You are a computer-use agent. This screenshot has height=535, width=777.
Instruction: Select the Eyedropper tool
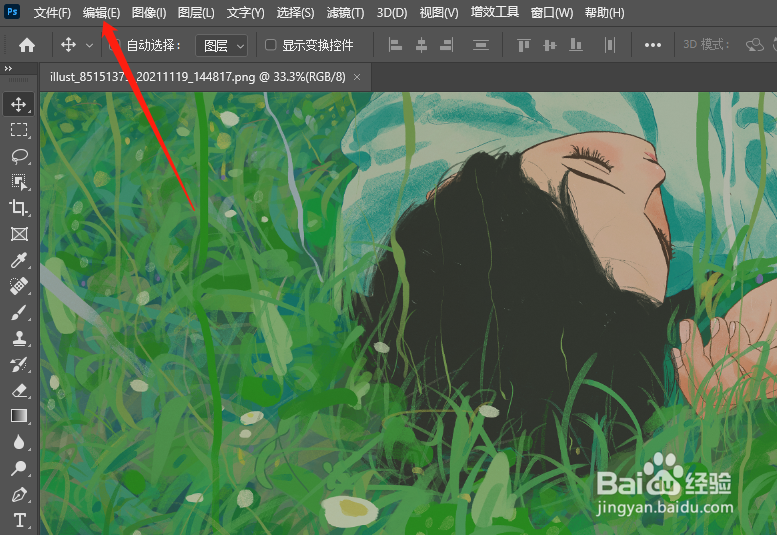click(19, 260)
